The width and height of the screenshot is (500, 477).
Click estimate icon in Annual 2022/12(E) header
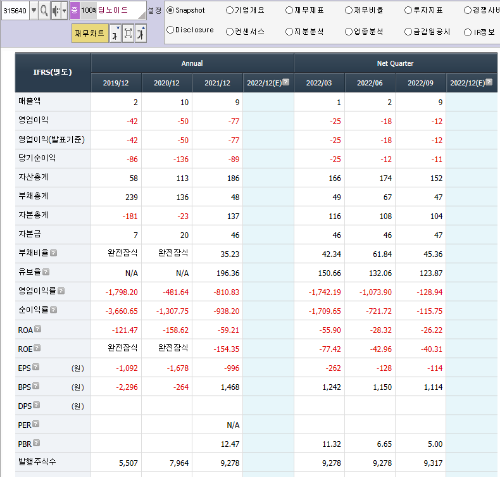(286, 82)
